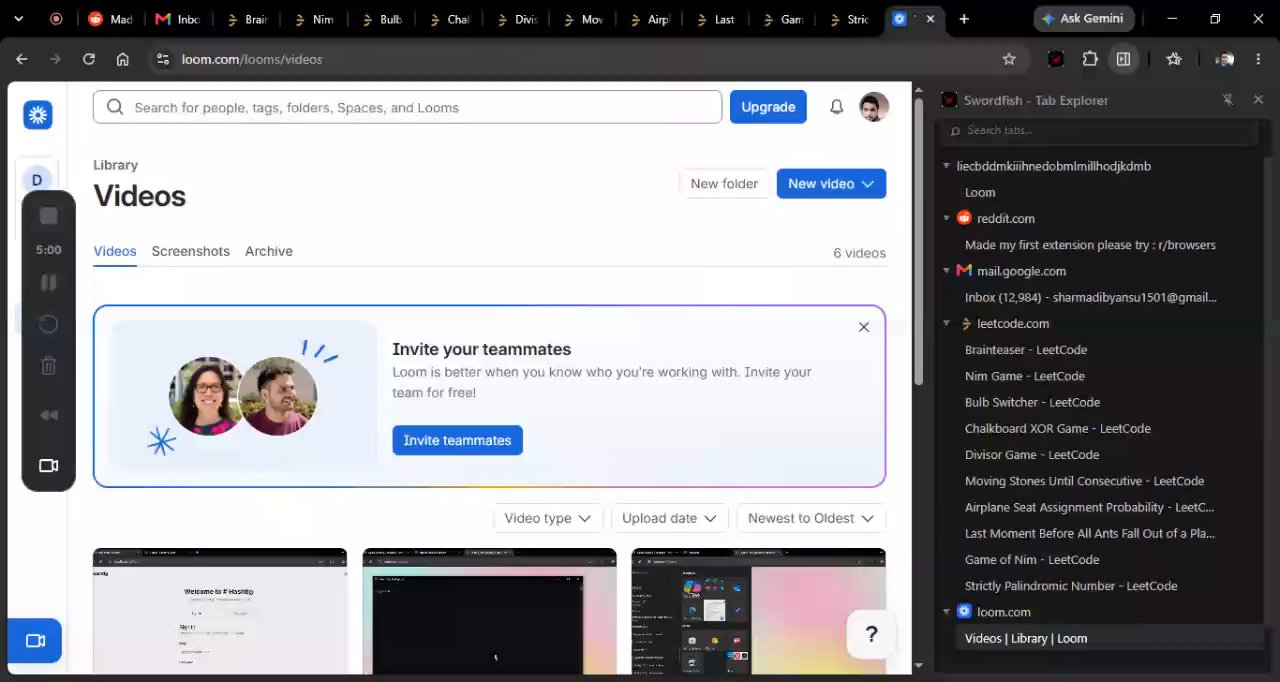Click the Library breadcrumb text

(x=115, y=165)
